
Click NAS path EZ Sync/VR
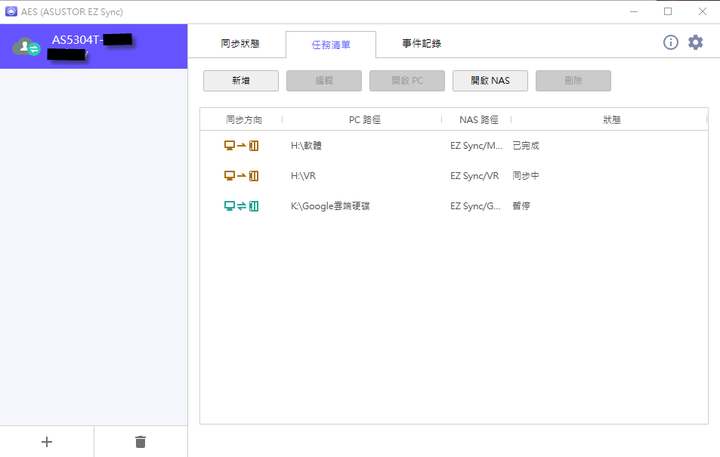(474, 176)
